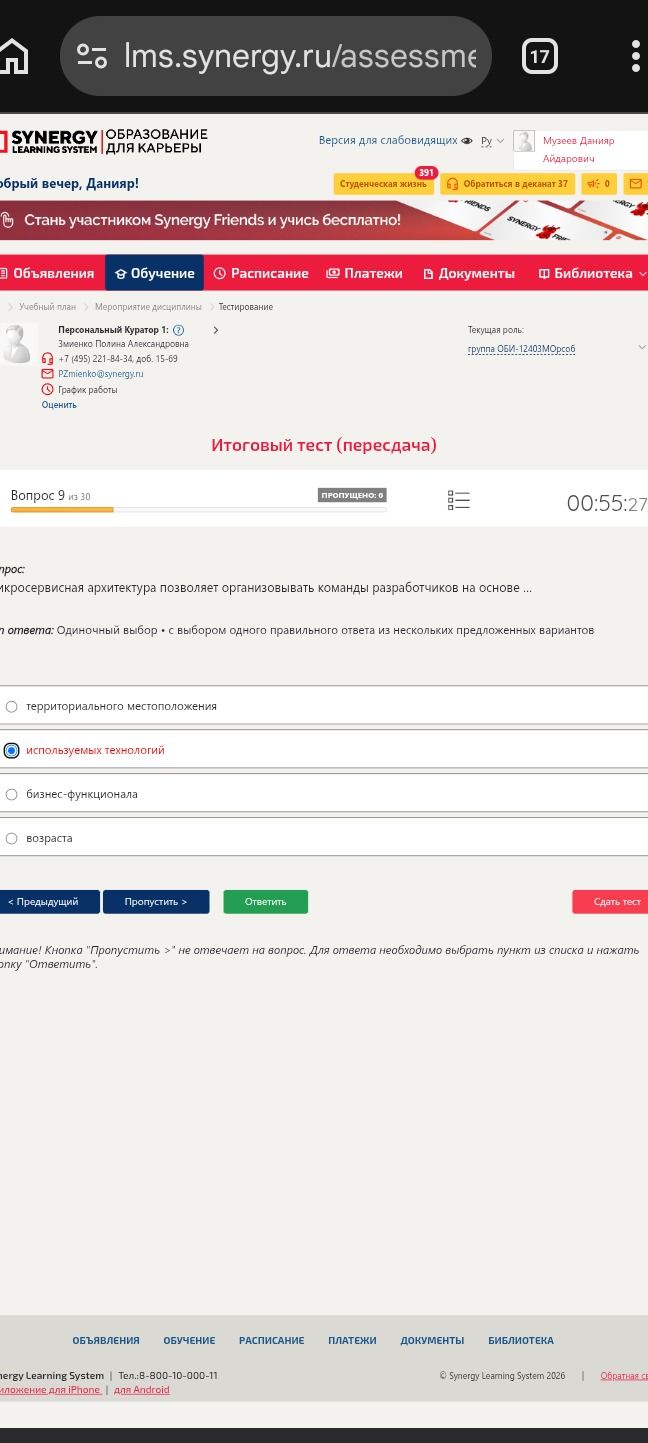Open the Платежи menu item
This screenshot has width=648, height=1443.
(x=364, y=273)
